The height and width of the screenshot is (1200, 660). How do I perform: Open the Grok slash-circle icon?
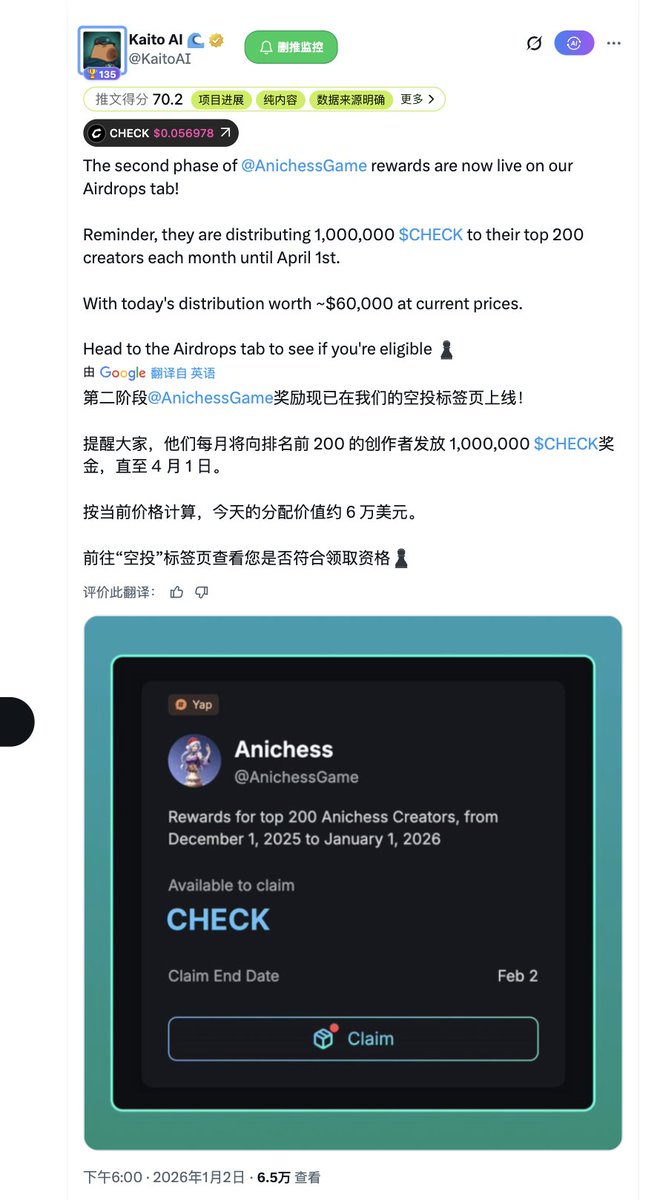pyautogui.click(x=534, y=44)
